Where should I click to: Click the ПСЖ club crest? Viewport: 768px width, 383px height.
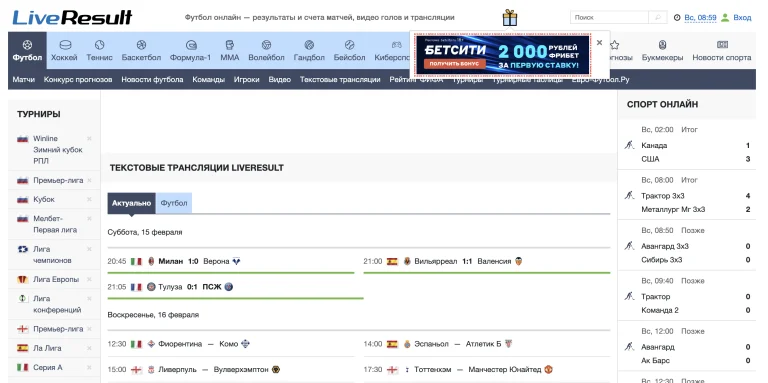pos(229,287)
